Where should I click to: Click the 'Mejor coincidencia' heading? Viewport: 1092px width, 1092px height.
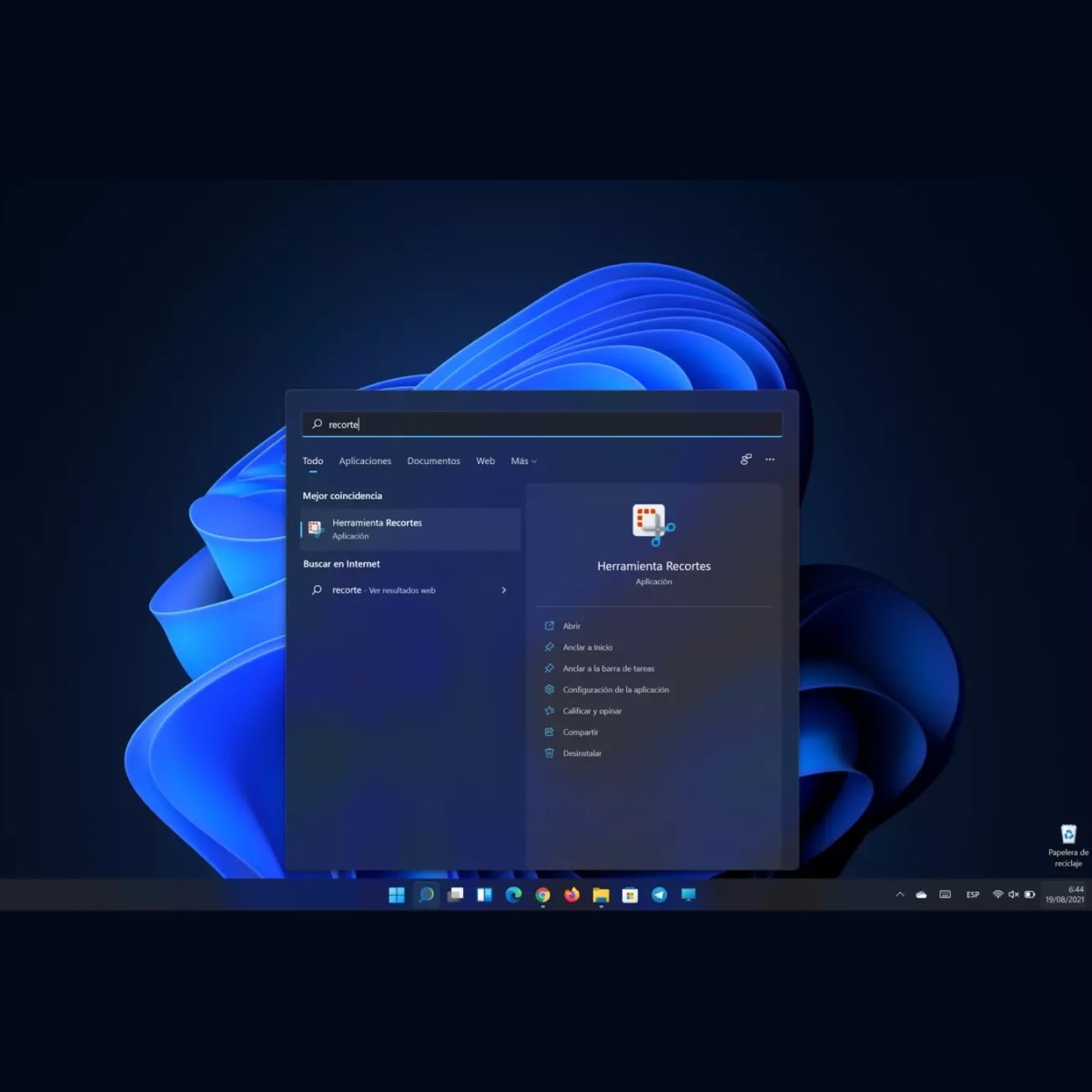342,496
